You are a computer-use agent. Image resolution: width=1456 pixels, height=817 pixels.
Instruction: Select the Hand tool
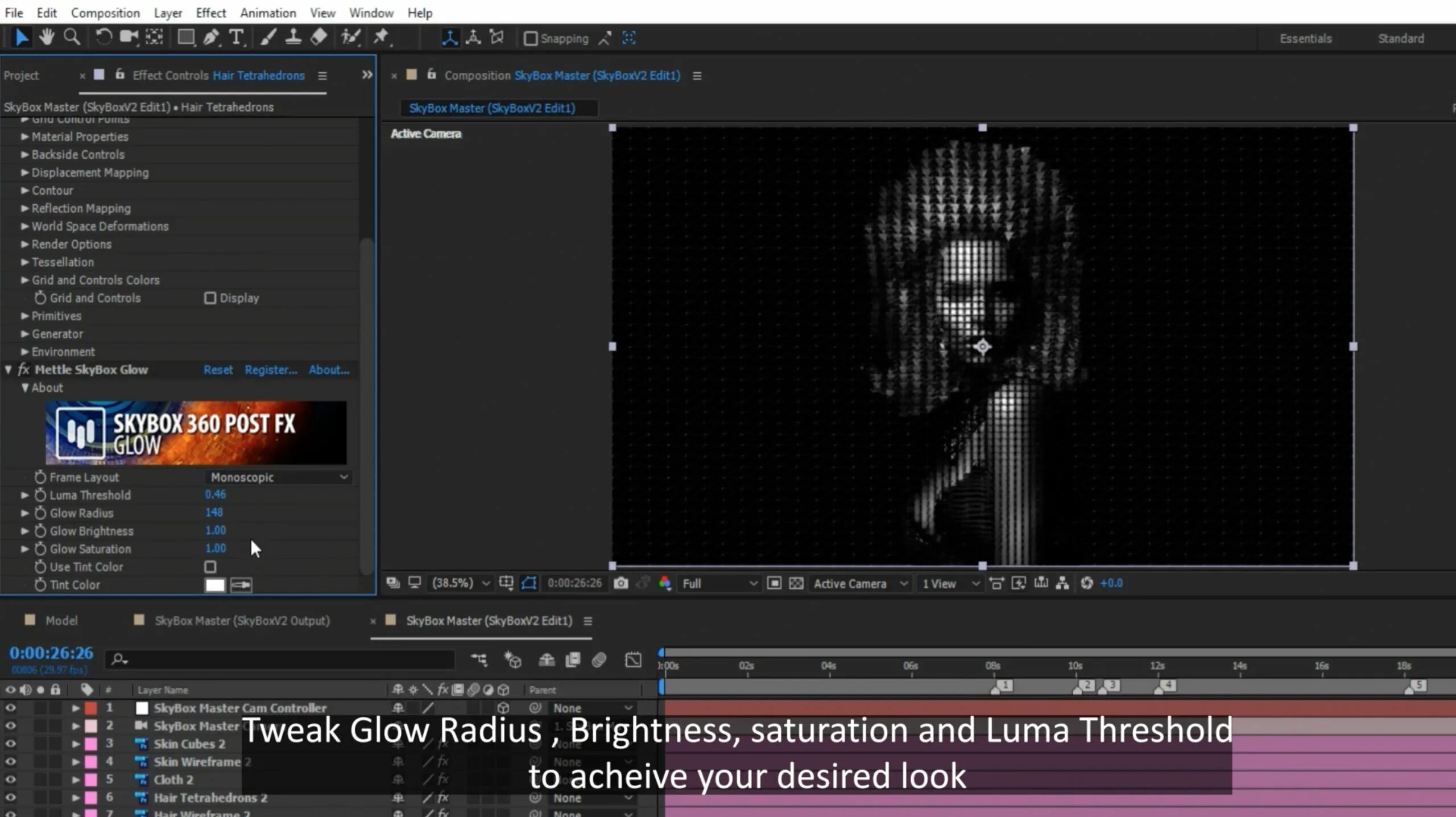tap(46, 38)
